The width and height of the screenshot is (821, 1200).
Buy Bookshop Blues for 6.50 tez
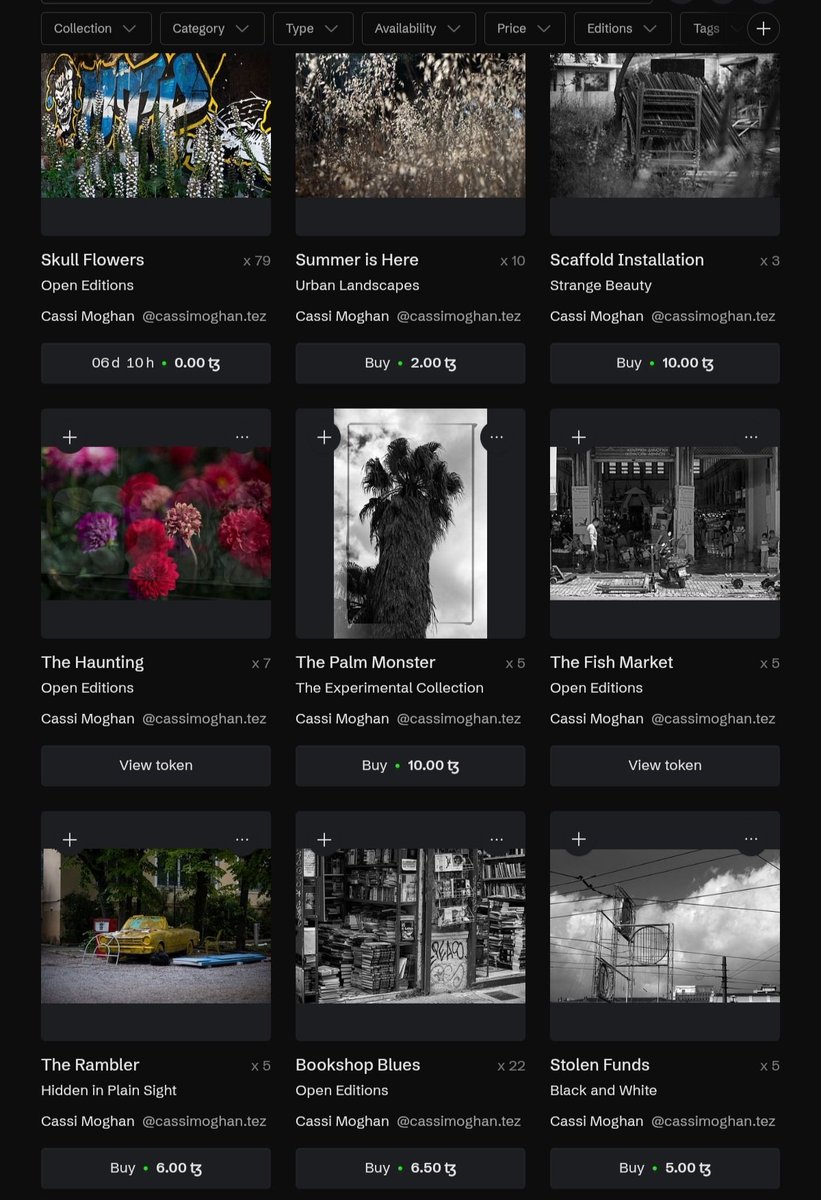410,1168
